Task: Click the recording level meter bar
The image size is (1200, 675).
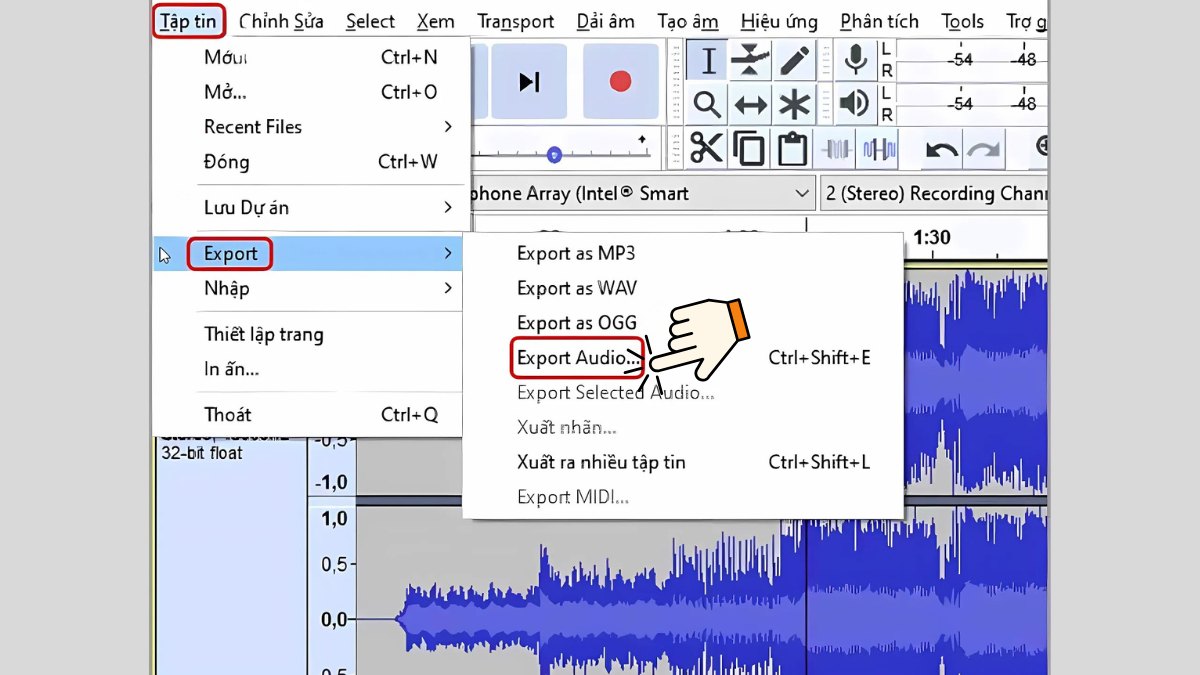Action: click(972, 60)
